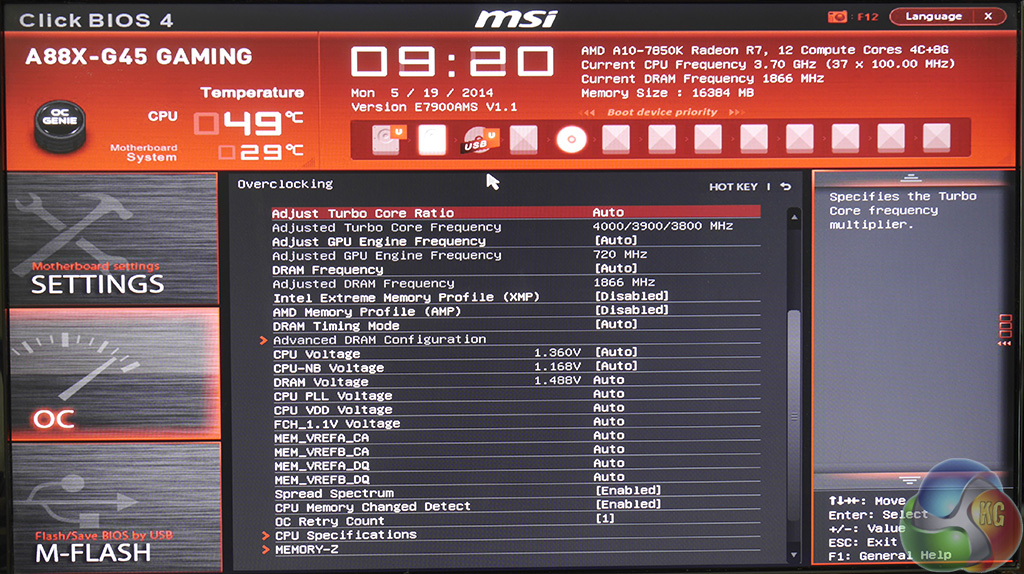This screenshot has height=574, width=1024.
Task: Select the optical disc boot device icon
Action: click(x=571, y=140)
